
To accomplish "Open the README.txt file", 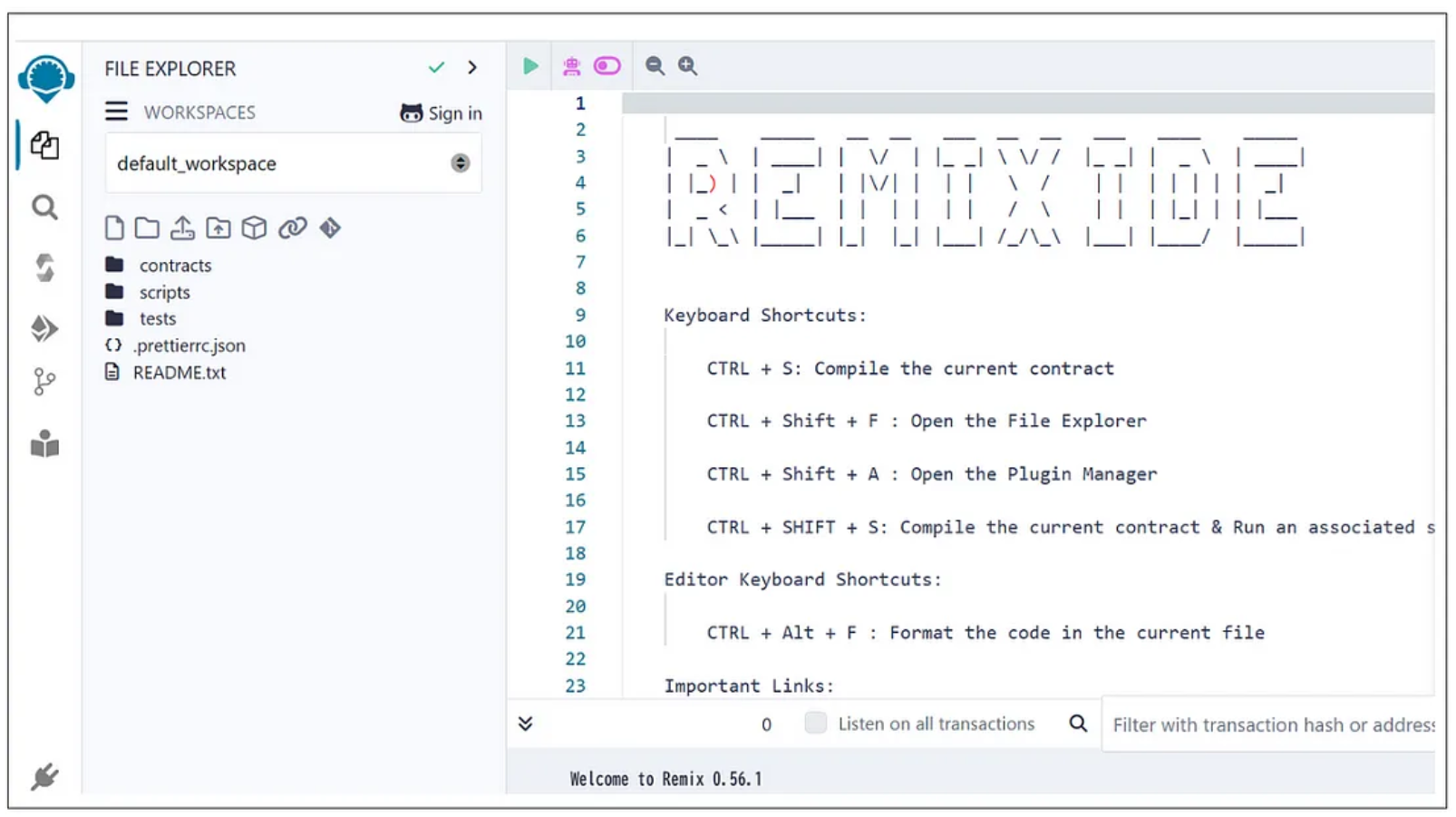I will pyautogui.click(x=166, y=373).
